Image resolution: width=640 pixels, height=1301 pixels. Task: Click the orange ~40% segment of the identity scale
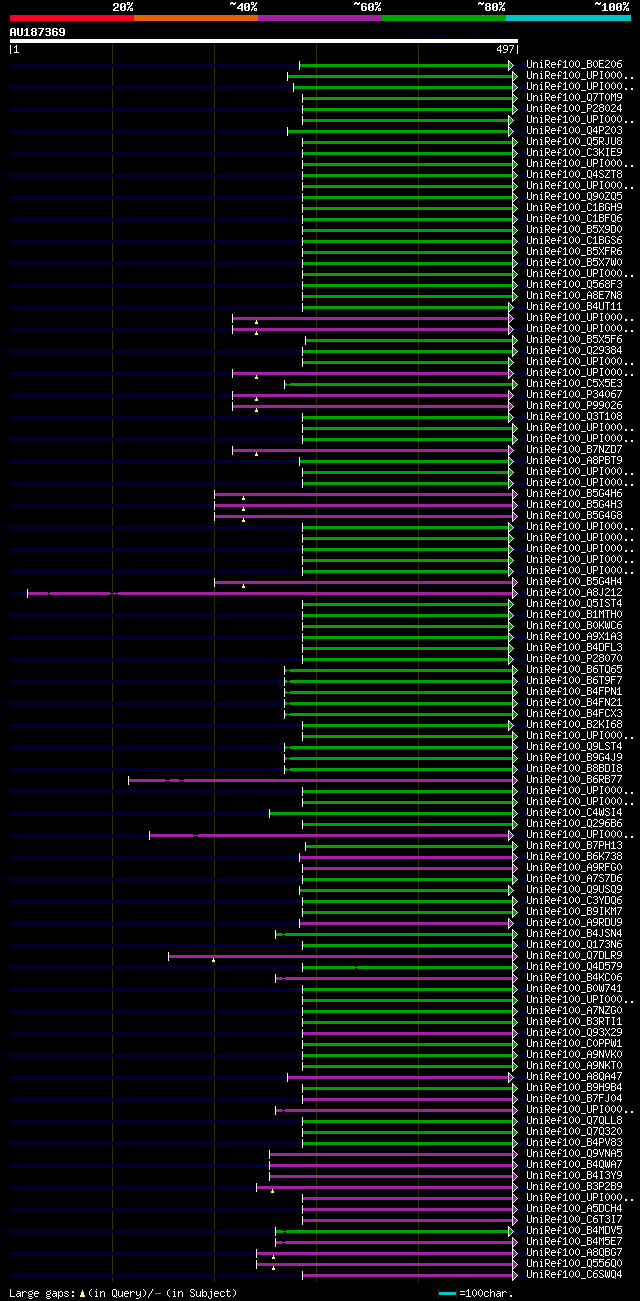(196, 18)
